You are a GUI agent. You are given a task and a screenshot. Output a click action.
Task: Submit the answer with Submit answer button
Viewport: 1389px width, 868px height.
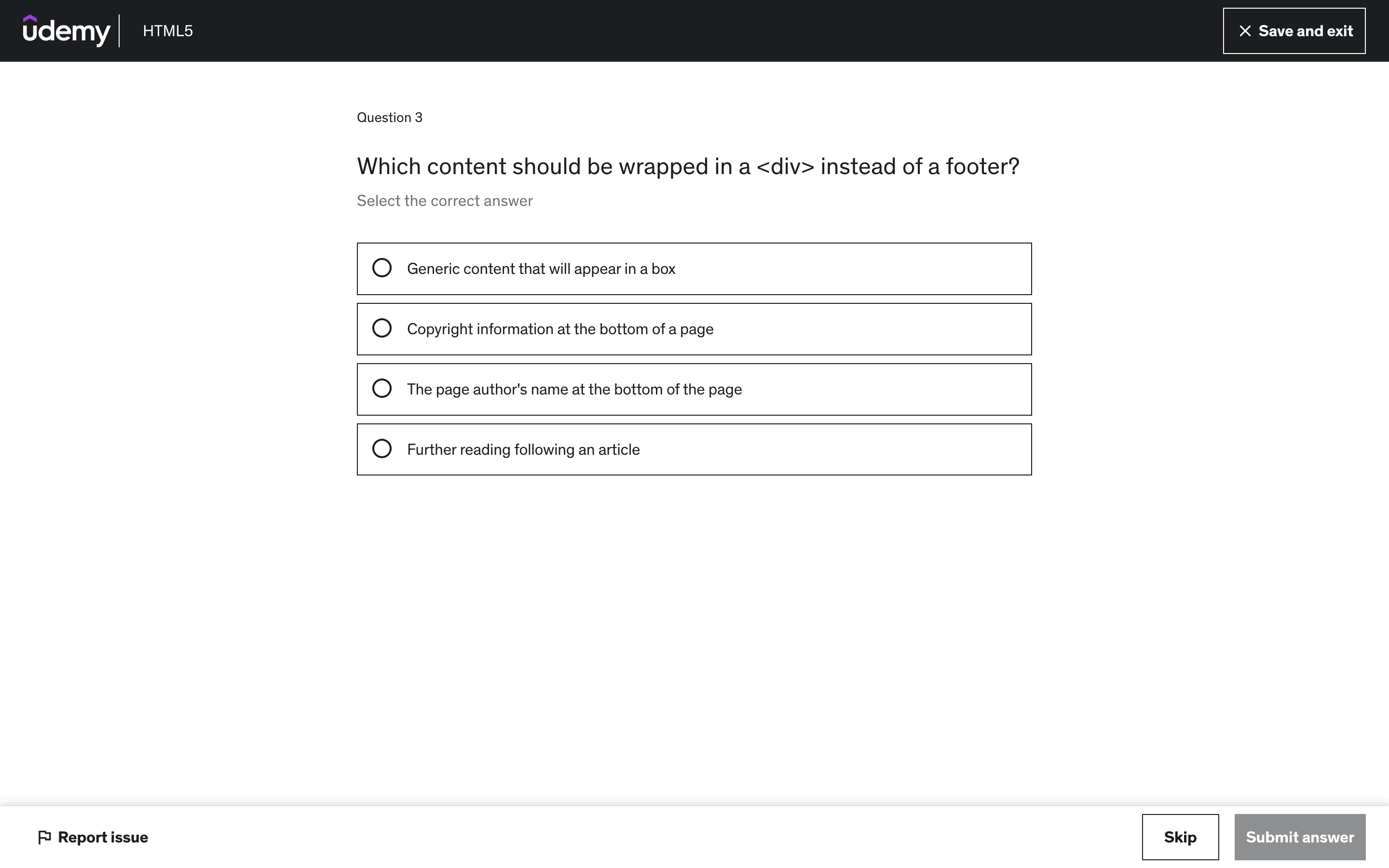1299,837
